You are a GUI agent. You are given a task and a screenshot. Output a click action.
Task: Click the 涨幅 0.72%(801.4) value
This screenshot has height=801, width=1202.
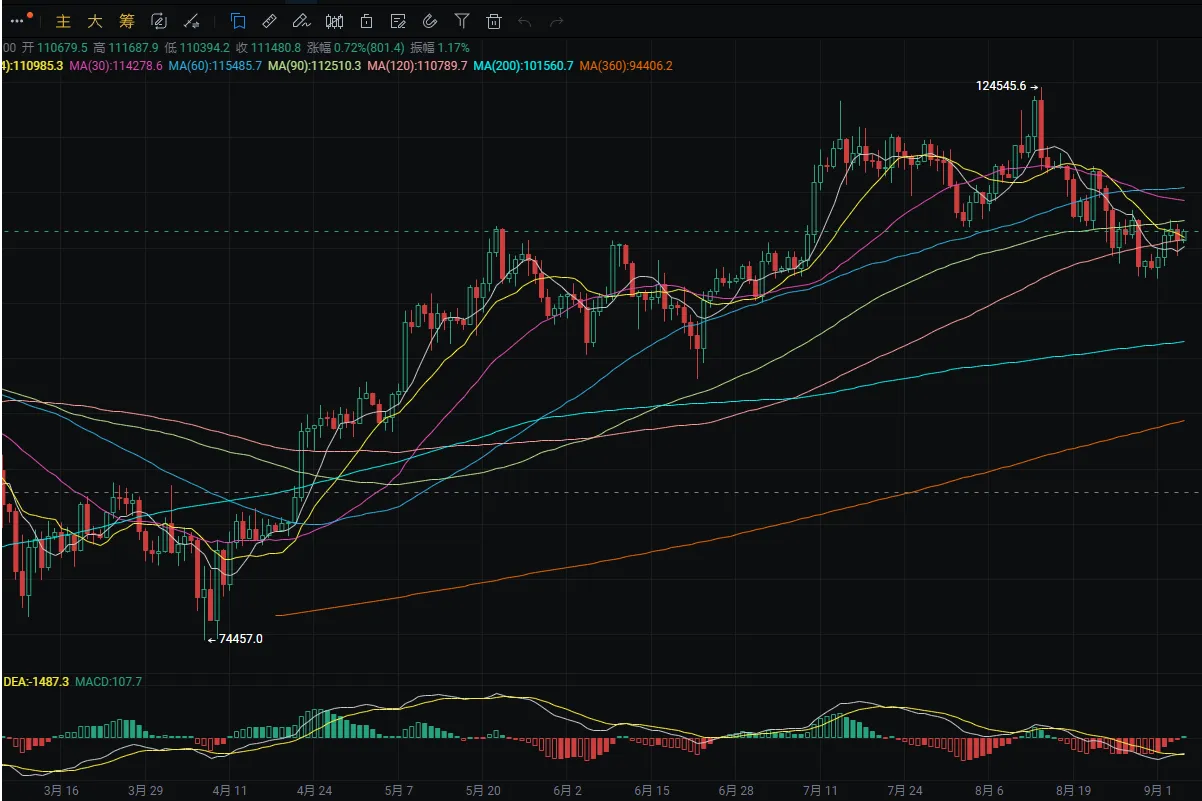tap(358, 47)
